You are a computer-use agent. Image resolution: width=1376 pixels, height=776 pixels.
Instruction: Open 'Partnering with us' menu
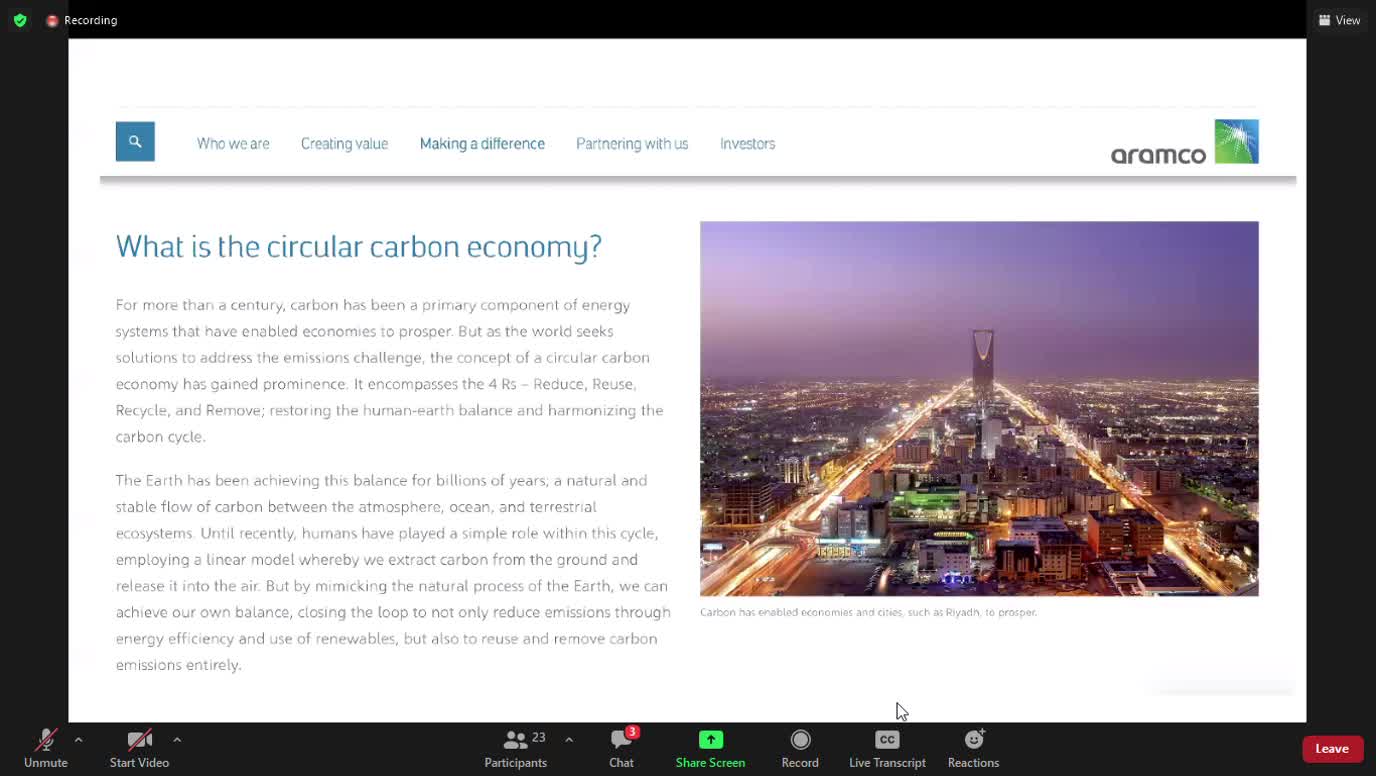pos(632,144)
